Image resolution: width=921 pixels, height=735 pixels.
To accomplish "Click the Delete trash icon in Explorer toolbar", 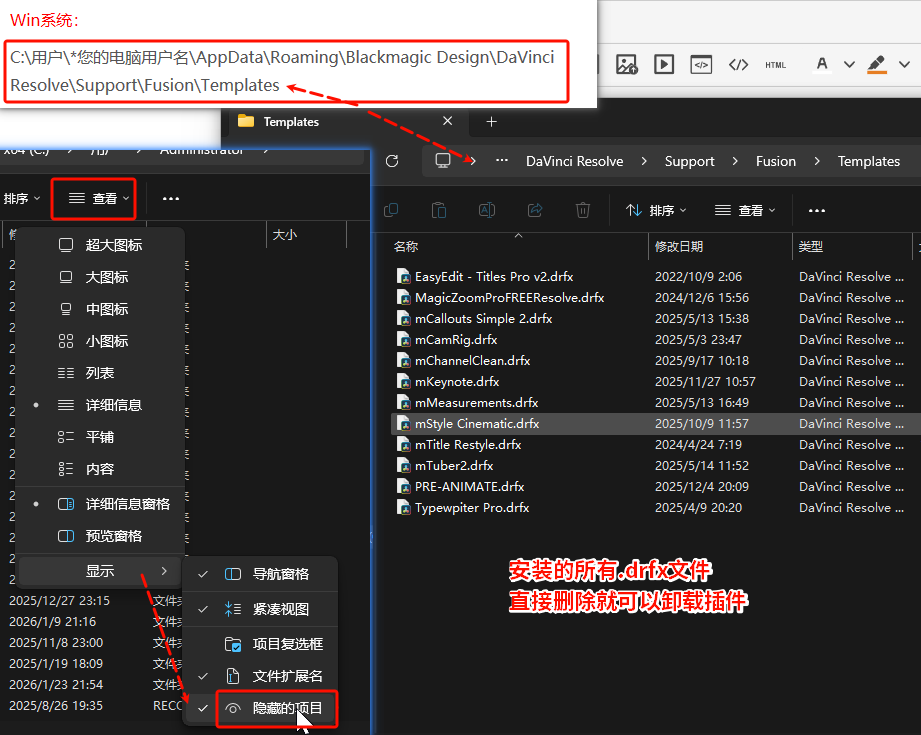I will (x=583, y=210).
